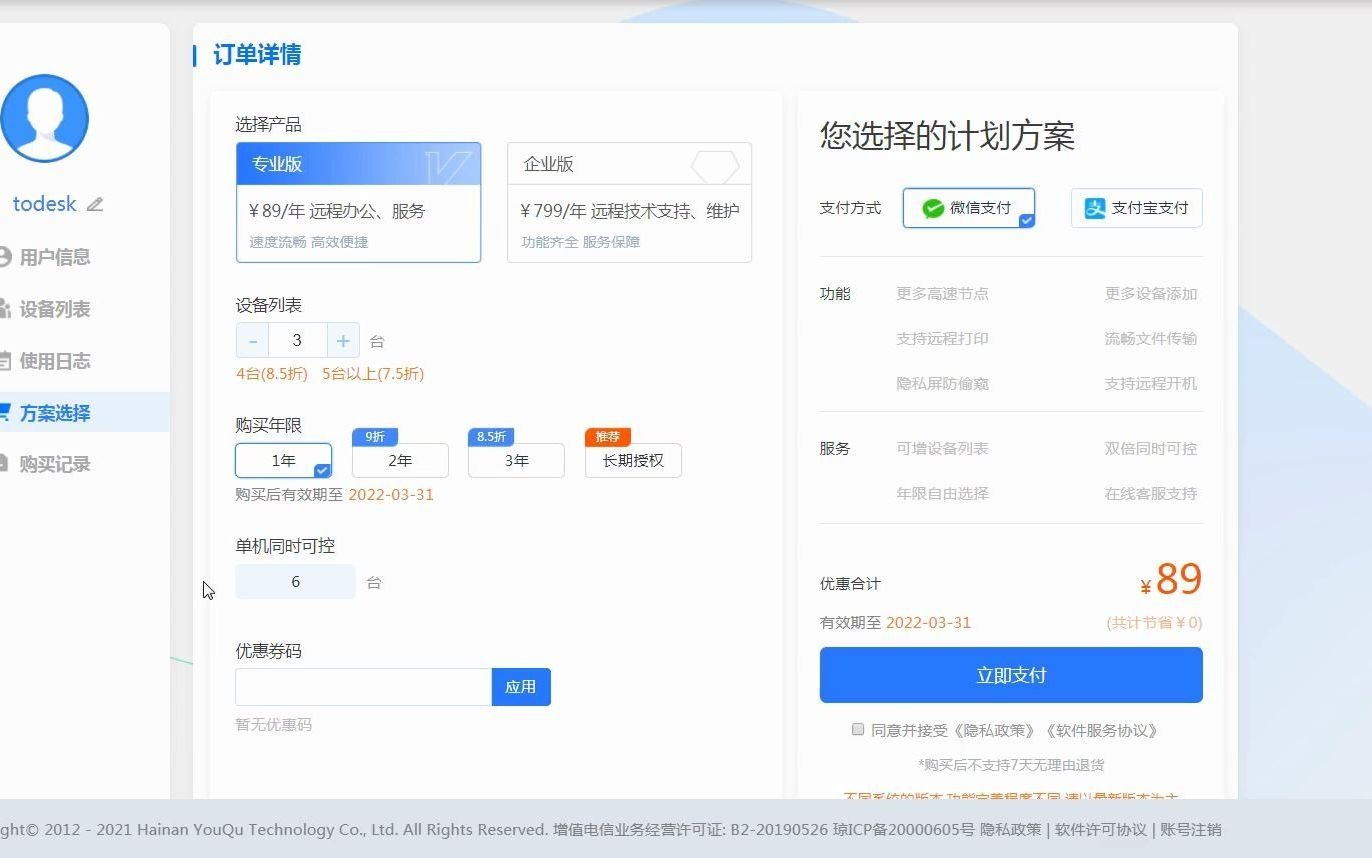The width and height of the screenshot is (1372, 858).
Task: Open 用户信息 in the sidebar
Action: pyautogui.click(x=55, y=257)
